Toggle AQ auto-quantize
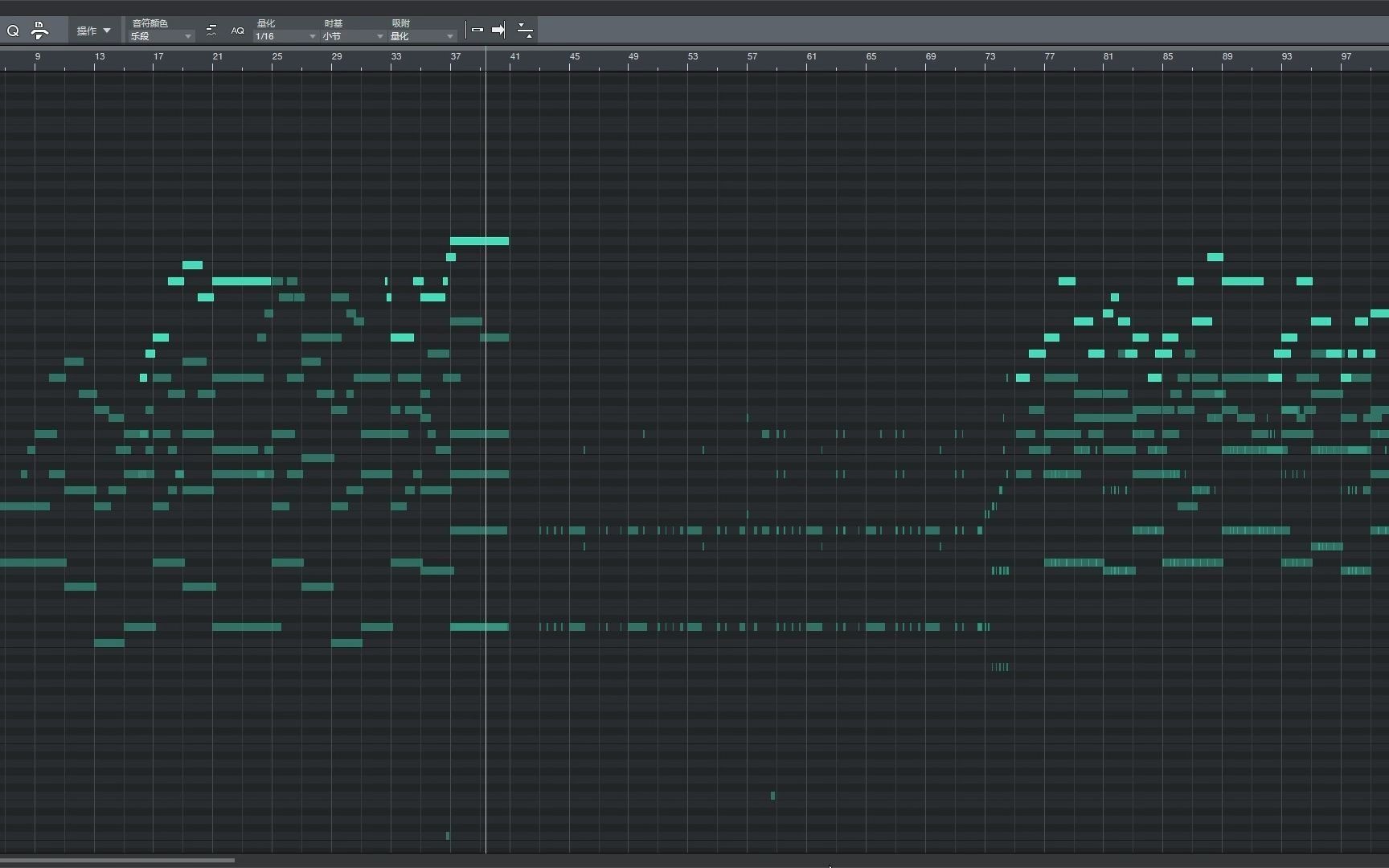The image size is (1389, 868). pos(237,31)
